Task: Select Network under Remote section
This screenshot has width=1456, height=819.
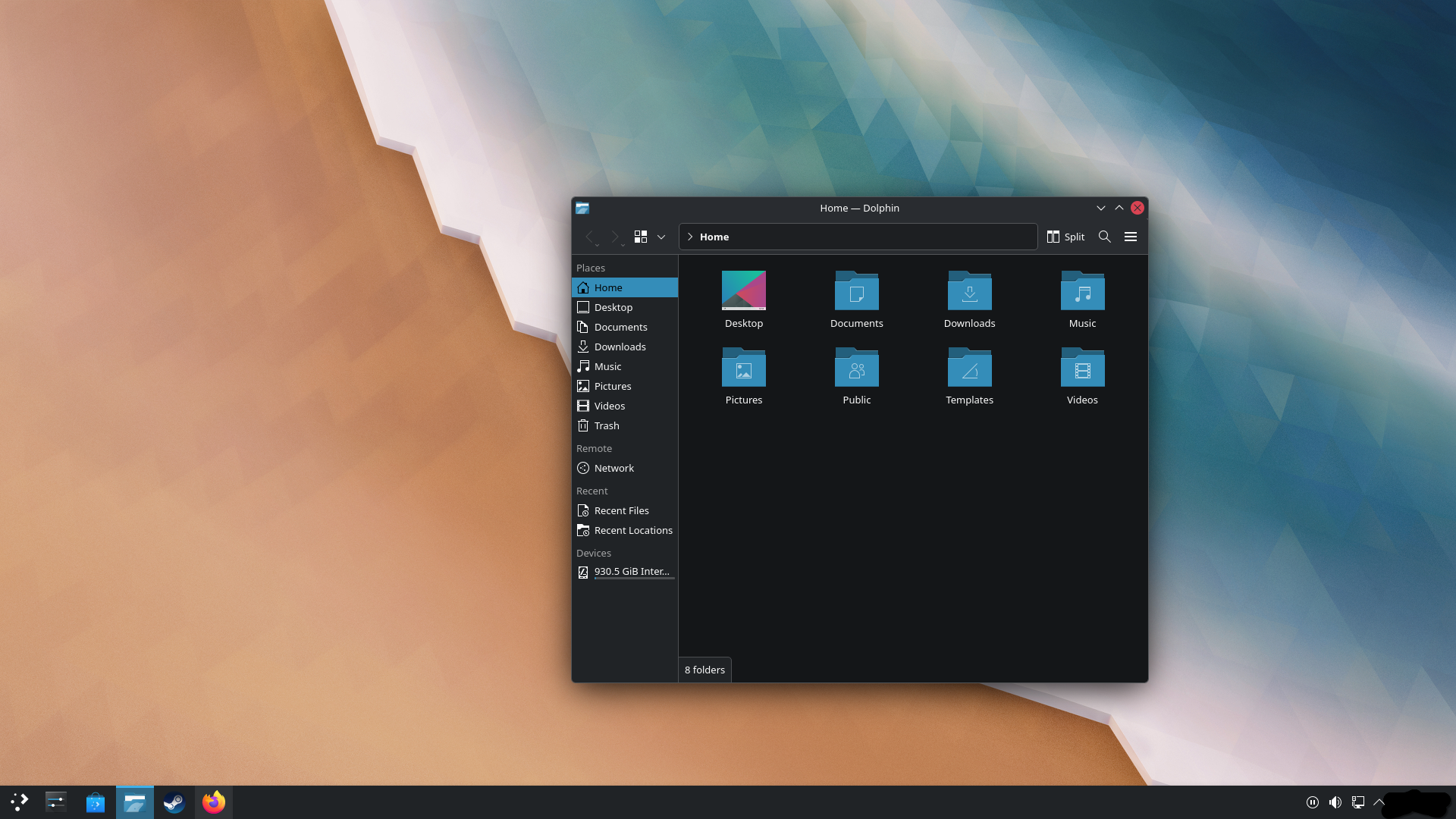Action: click(x=613, y=468)
